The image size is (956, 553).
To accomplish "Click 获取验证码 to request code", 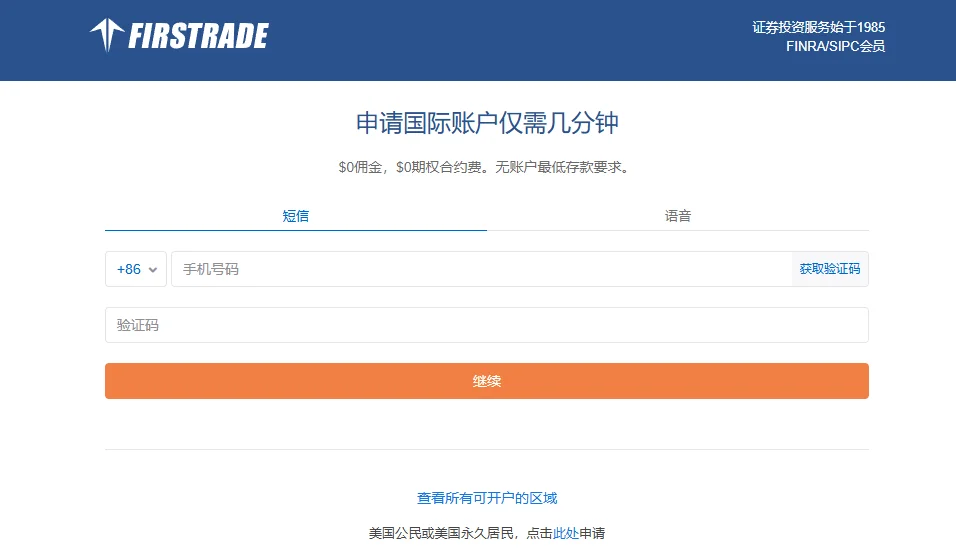I will click(x=830, y=269).
